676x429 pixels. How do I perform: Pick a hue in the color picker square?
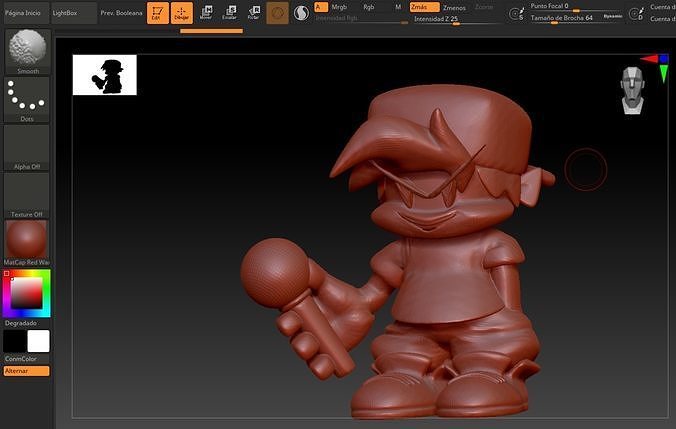[x=27, y=293]
